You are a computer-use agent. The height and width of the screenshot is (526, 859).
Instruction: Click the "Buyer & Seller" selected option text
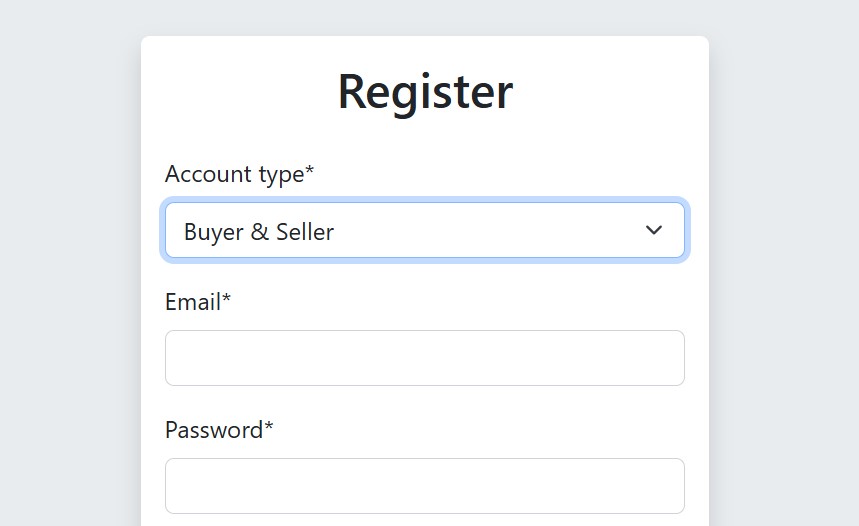(x=259, y=232)
